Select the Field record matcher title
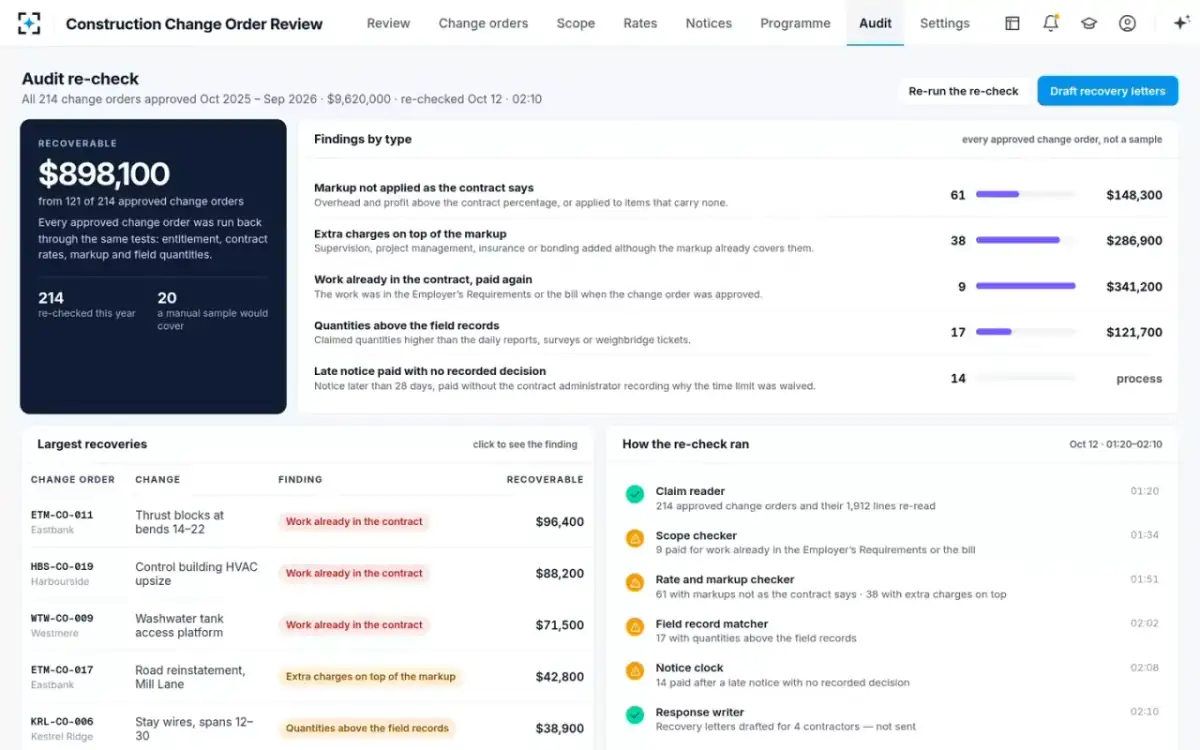Screen dimensions: 1200x750 click(712, 624)
